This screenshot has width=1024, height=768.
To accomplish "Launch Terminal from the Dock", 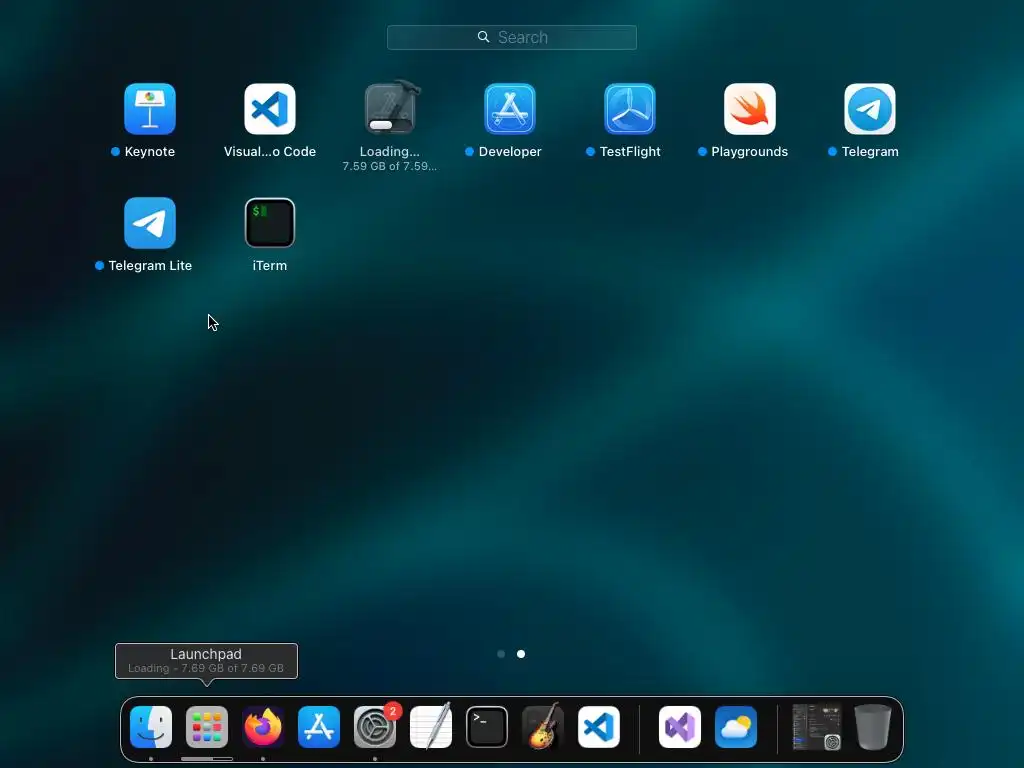I will point(487,727).
